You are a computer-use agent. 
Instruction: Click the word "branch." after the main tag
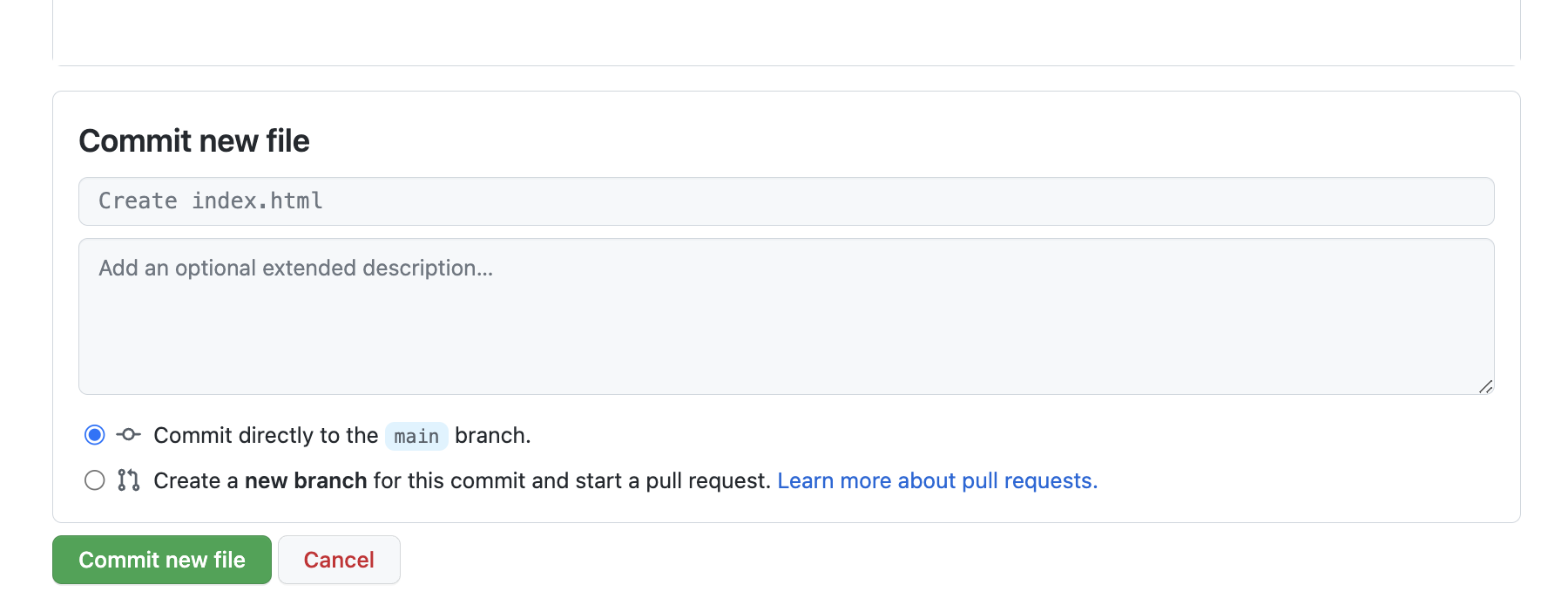click(x=492, y=435)
